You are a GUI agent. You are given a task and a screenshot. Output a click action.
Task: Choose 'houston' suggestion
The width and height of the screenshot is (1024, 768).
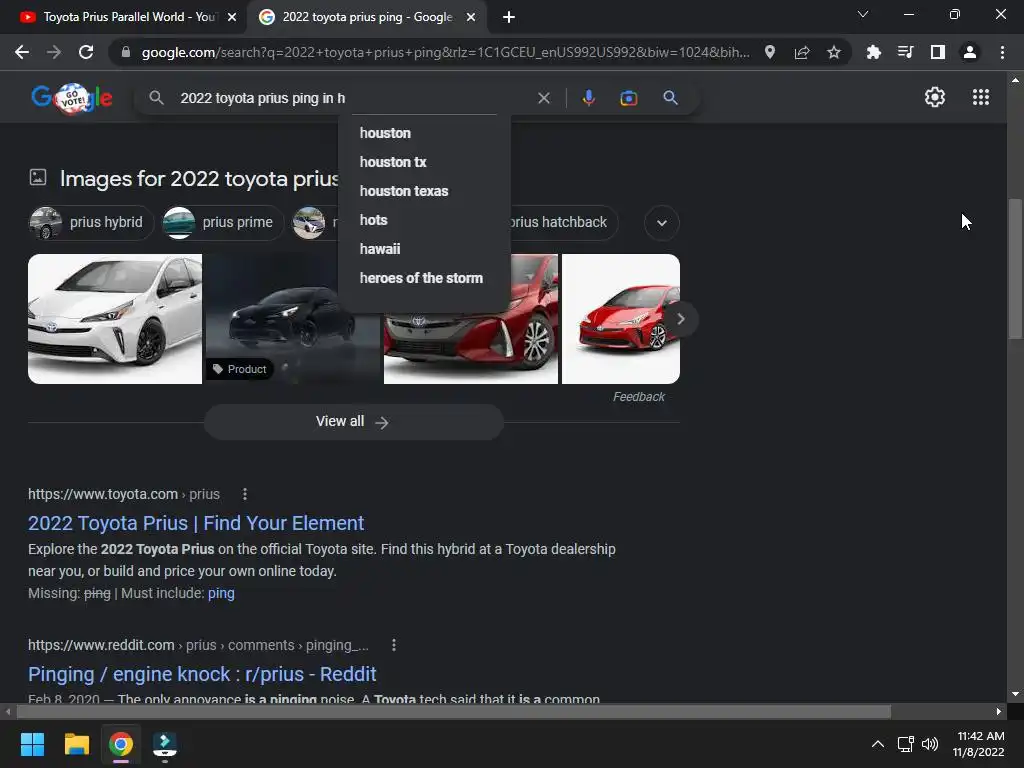click(x=423, y=133)
